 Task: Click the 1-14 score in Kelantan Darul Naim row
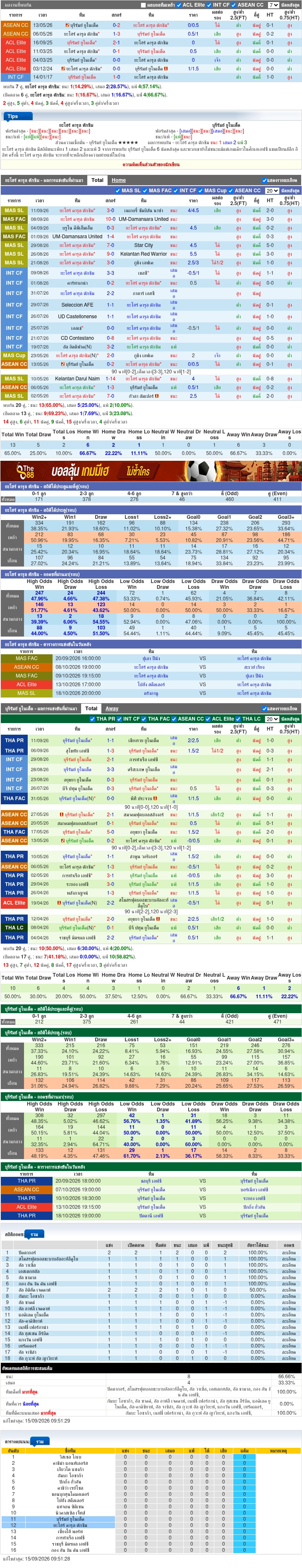pos(110,379)
